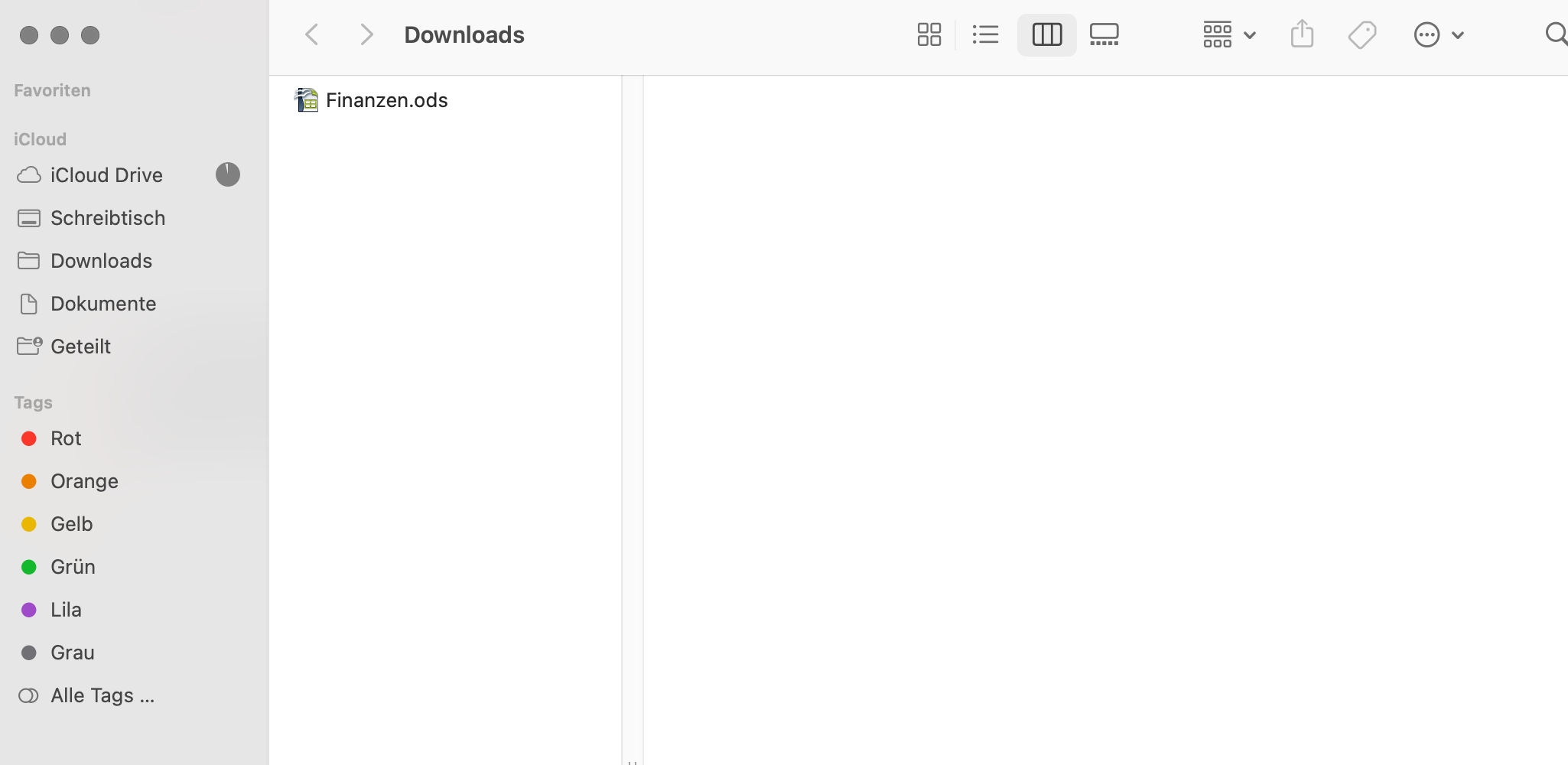This screenshot has height=765, width=1568.
Task: Click the Share toolbar icon
Action: [x=1302, y=34]
